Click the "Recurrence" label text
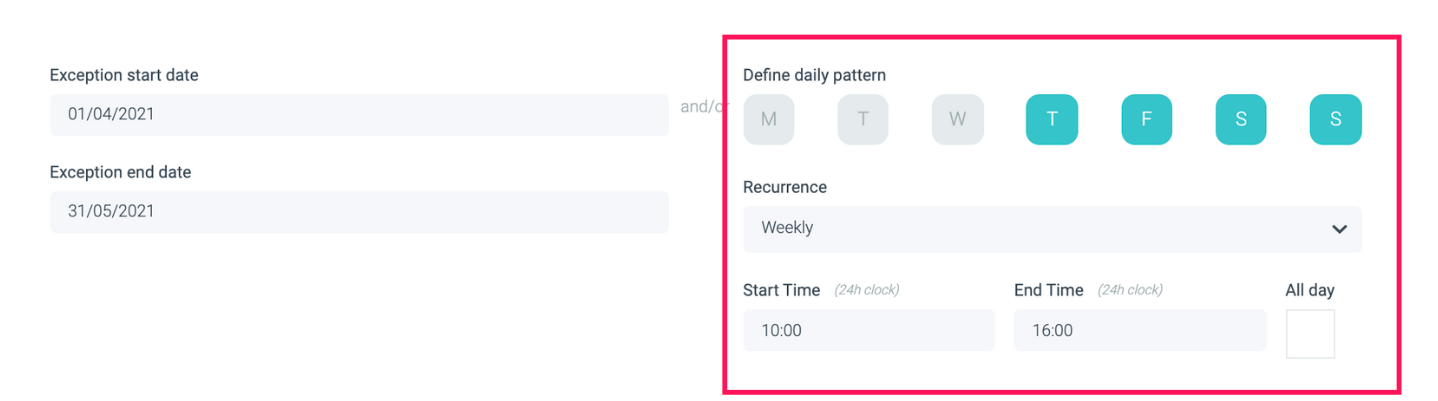The width and height of the screenshot is (1438, 401). coord(785,187)
